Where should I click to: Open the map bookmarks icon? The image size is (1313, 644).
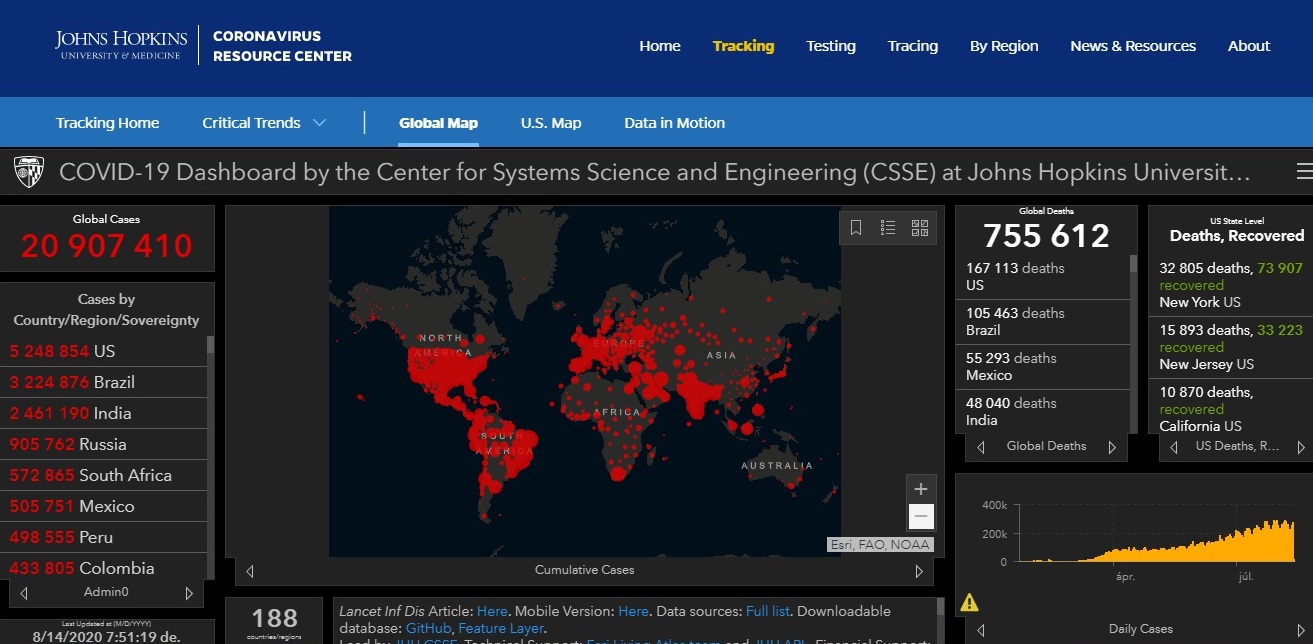pos(856,228)
